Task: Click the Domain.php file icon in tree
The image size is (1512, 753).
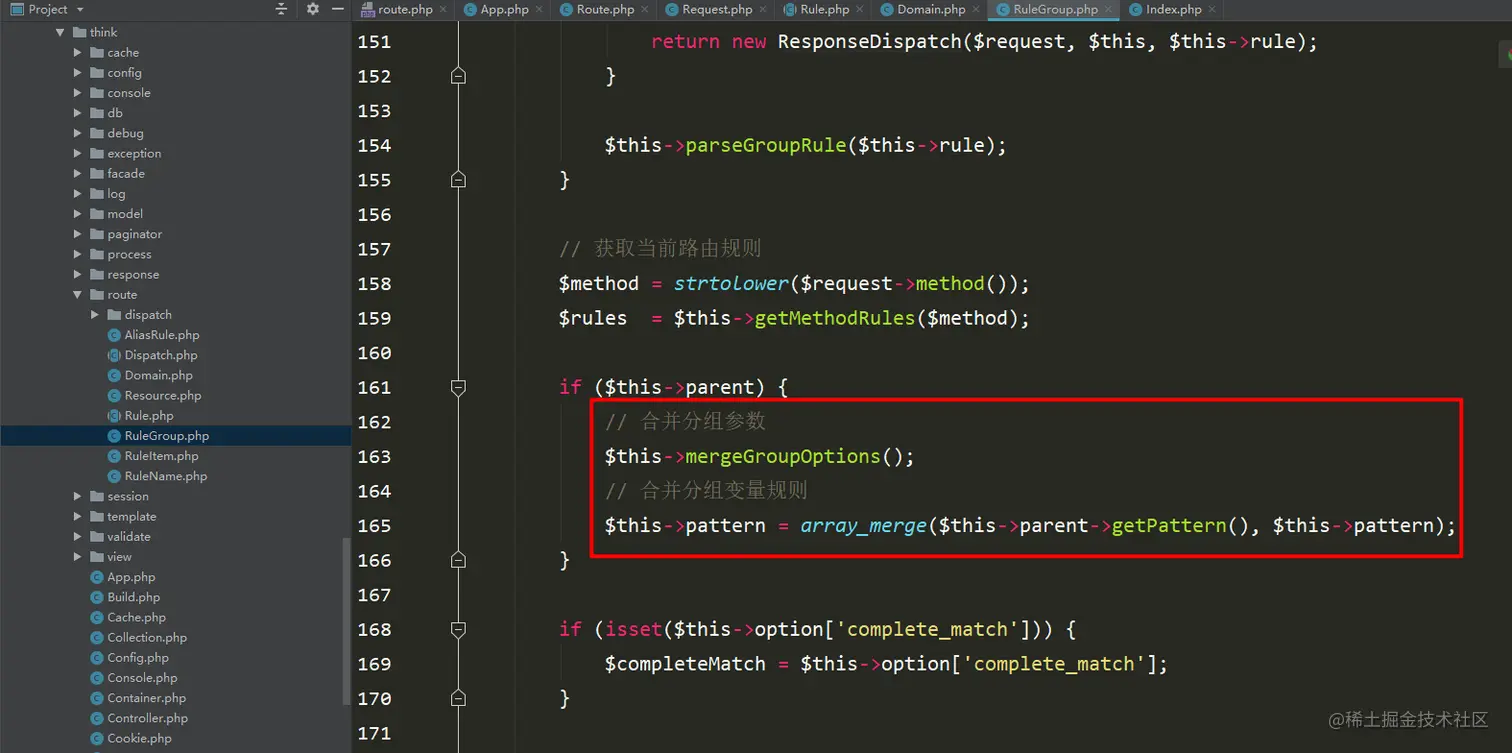Action: 114,375
